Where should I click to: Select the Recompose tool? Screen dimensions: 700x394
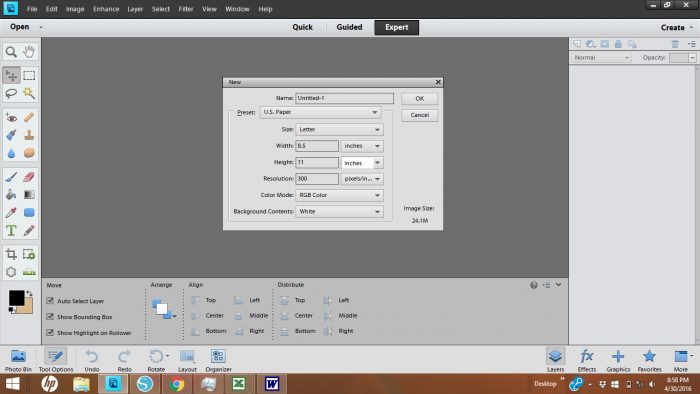(29, 254)
